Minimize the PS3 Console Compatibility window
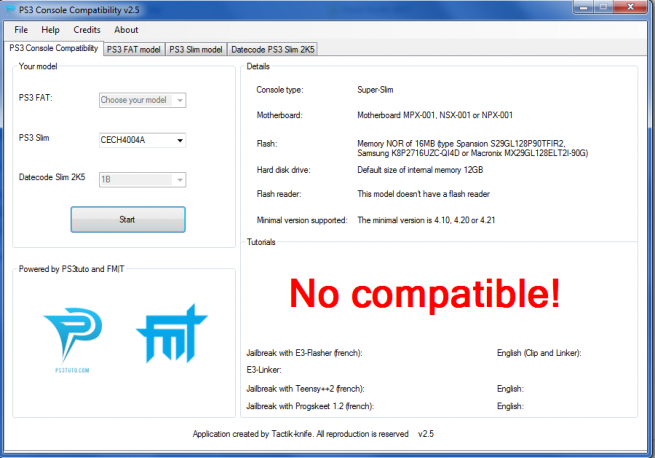 tap(583, 7)
